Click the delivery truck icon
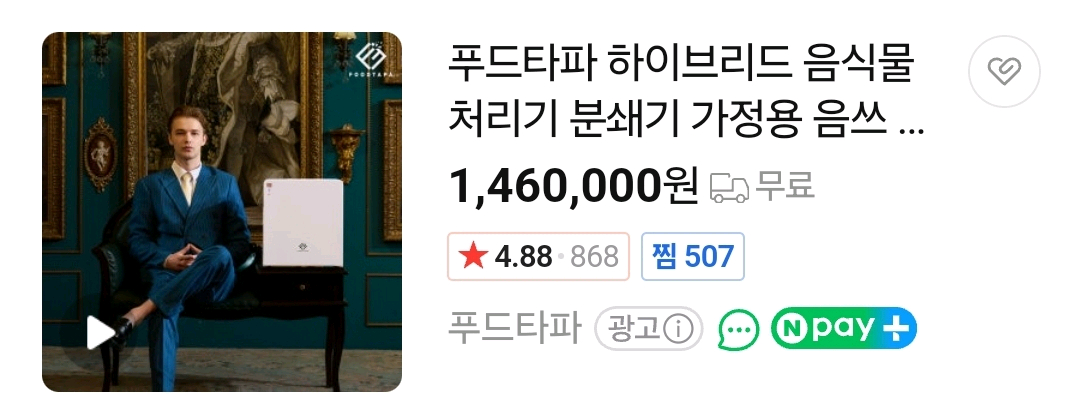Image resolution: width=1080 pixels, height=416 pixels. 729,187
